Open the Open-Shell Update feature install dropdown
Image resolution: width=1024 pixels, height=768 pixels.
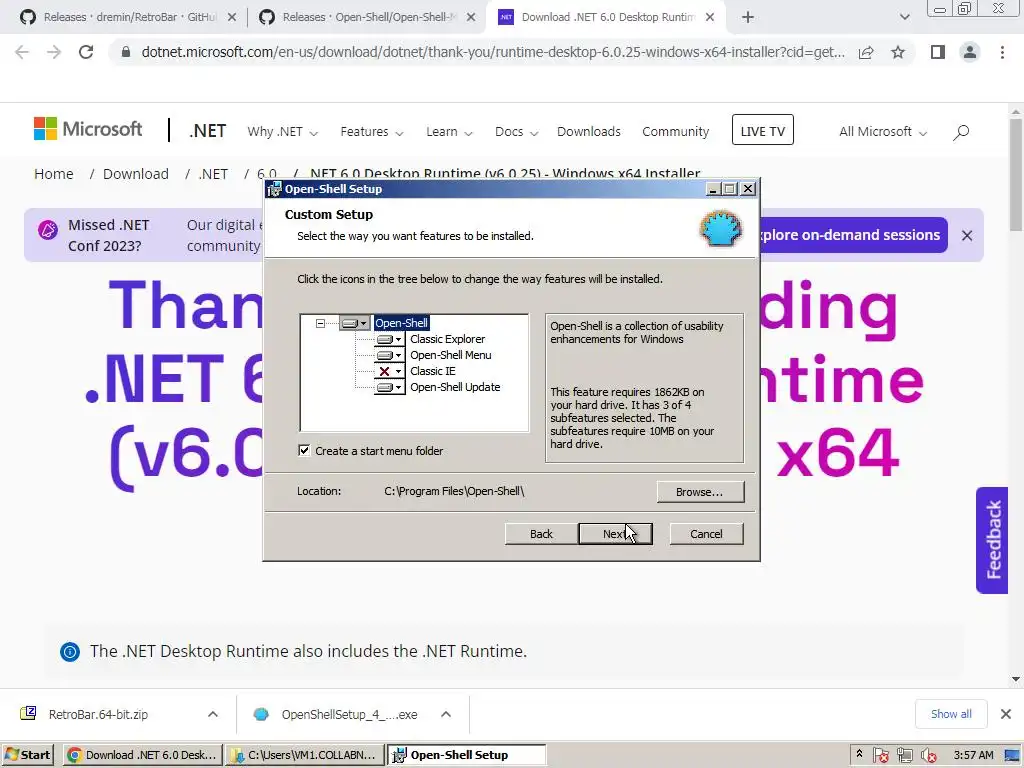click(389, 387)
